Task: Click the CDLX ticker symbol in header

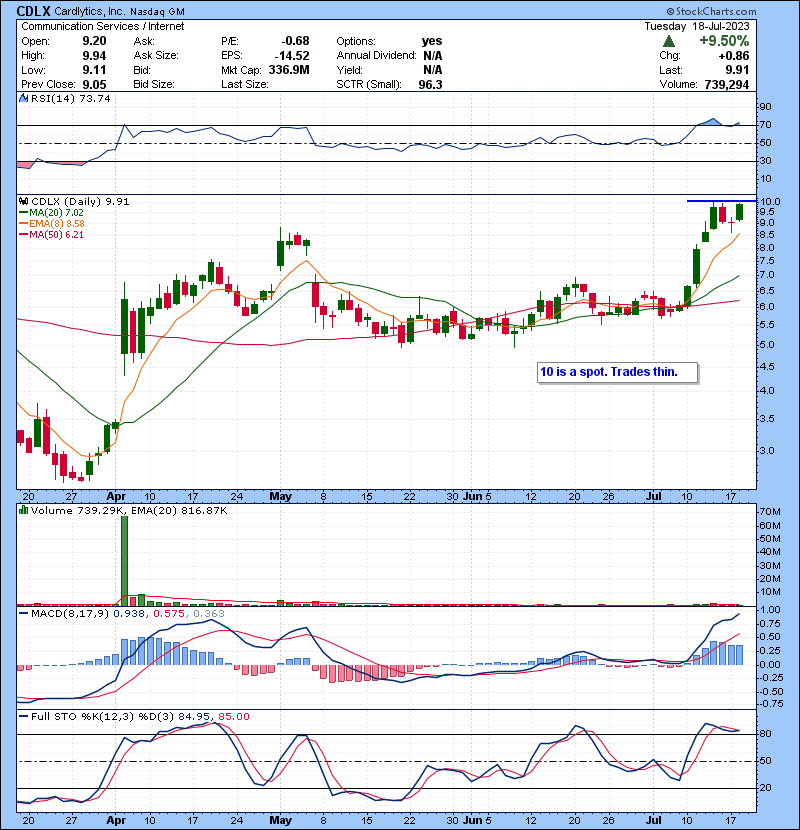Action: click(x=40, y=11)
